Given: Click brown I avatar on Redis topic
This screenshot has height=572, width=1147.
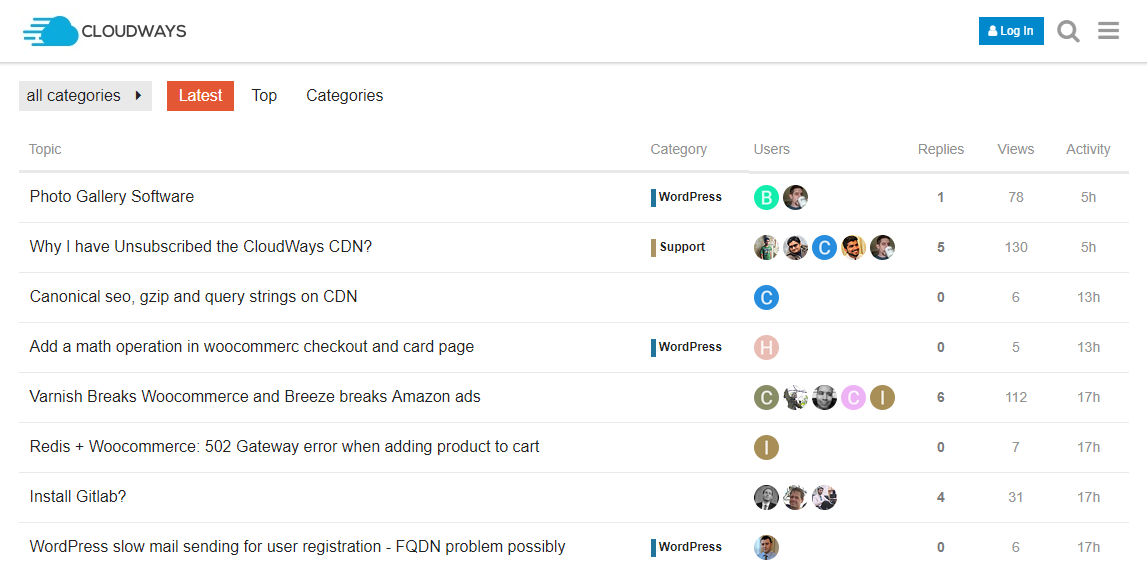Looking at the screenshot, I should click(766, 447).
